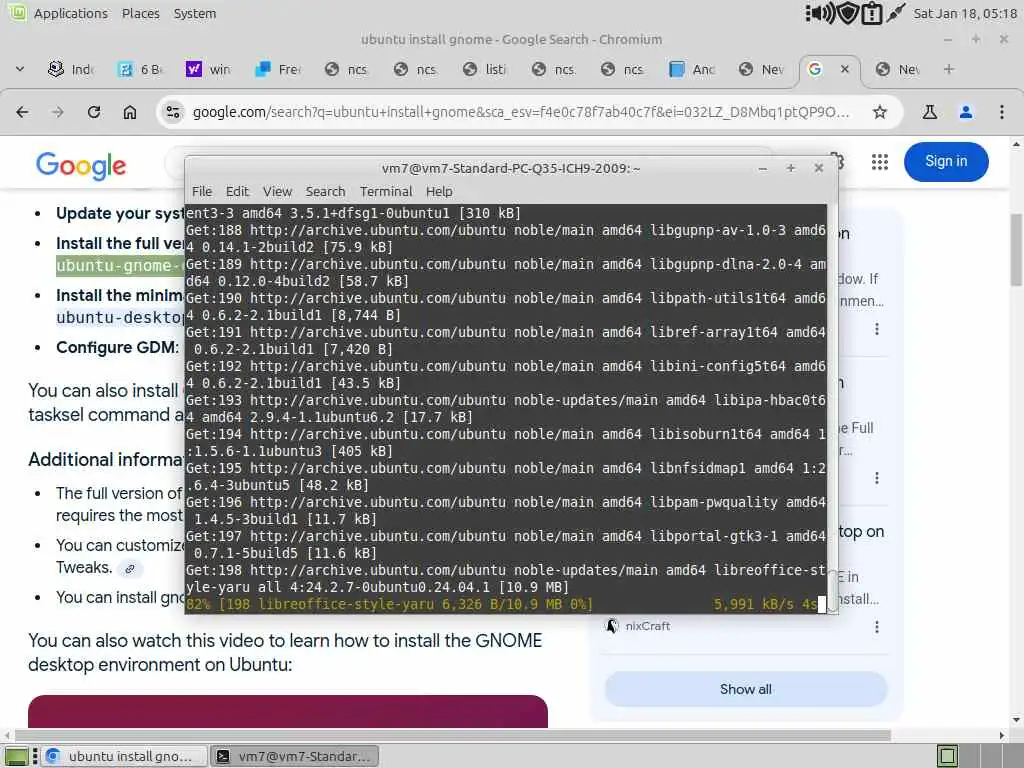Click the clock showing Sat Jan 18
The width and height of the screenshot is (1024, 768).
pos(965,13)
